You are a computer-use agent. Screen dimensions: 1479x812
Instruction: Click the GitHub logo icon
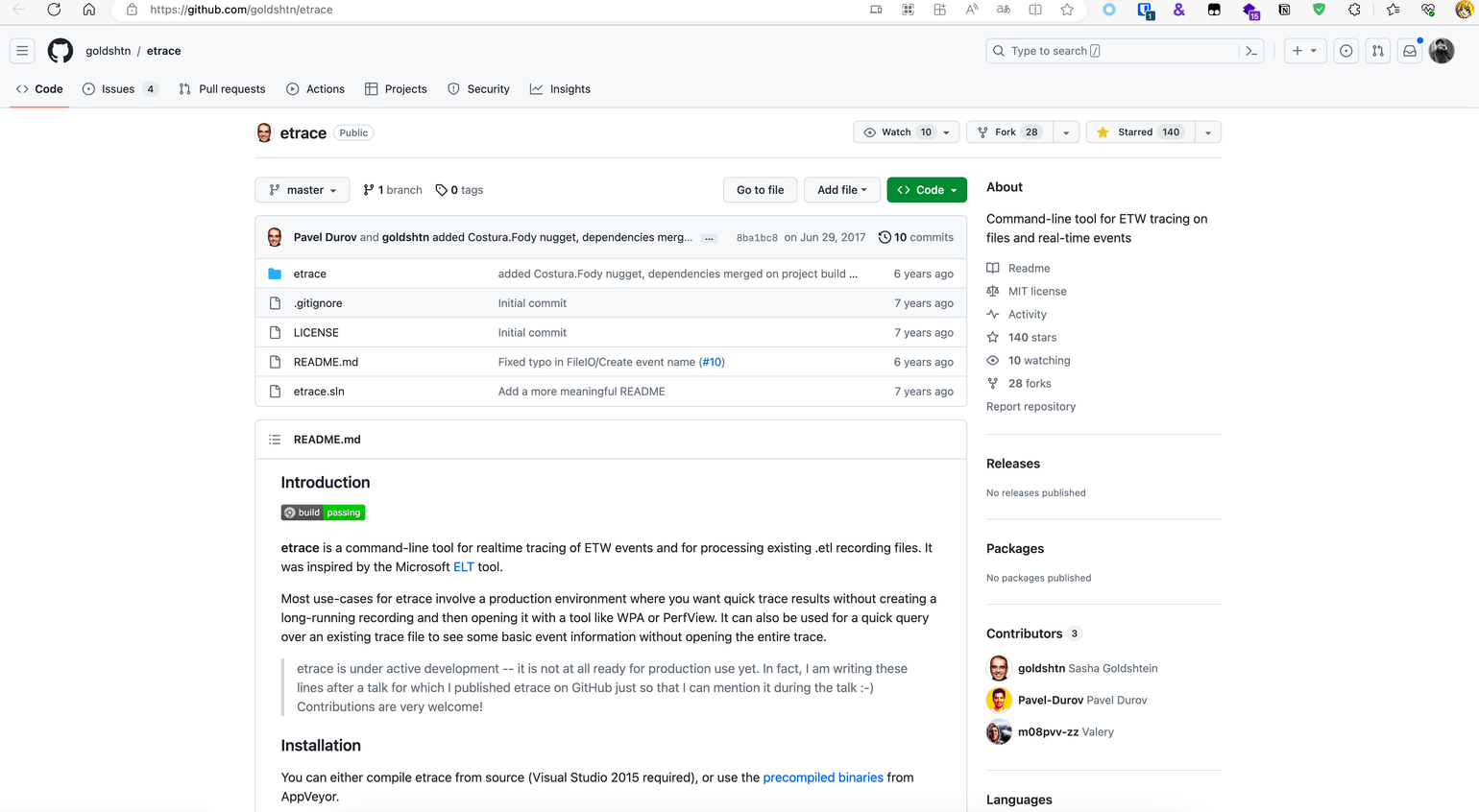coord(61,51)
